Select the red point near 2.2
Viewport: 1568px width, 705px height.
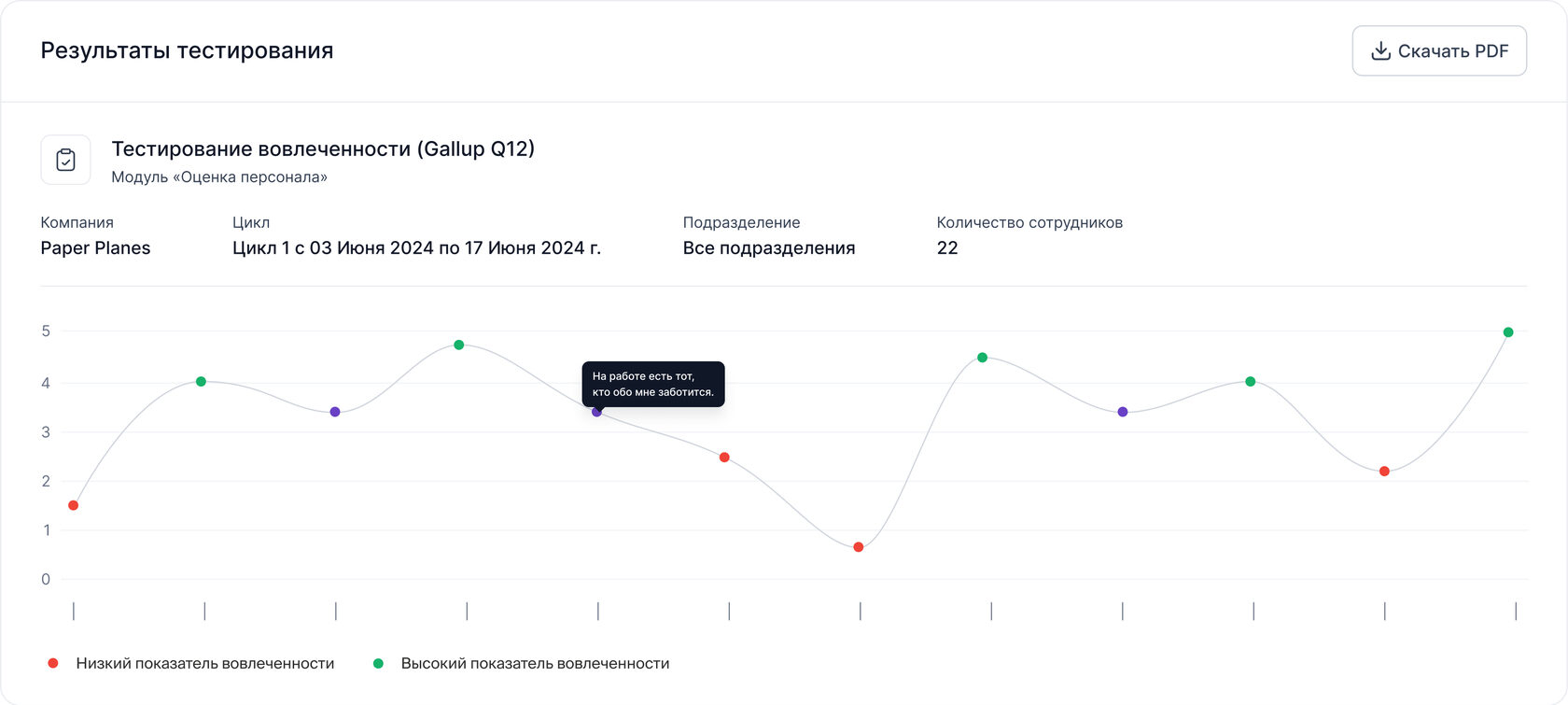(1384, 472)
